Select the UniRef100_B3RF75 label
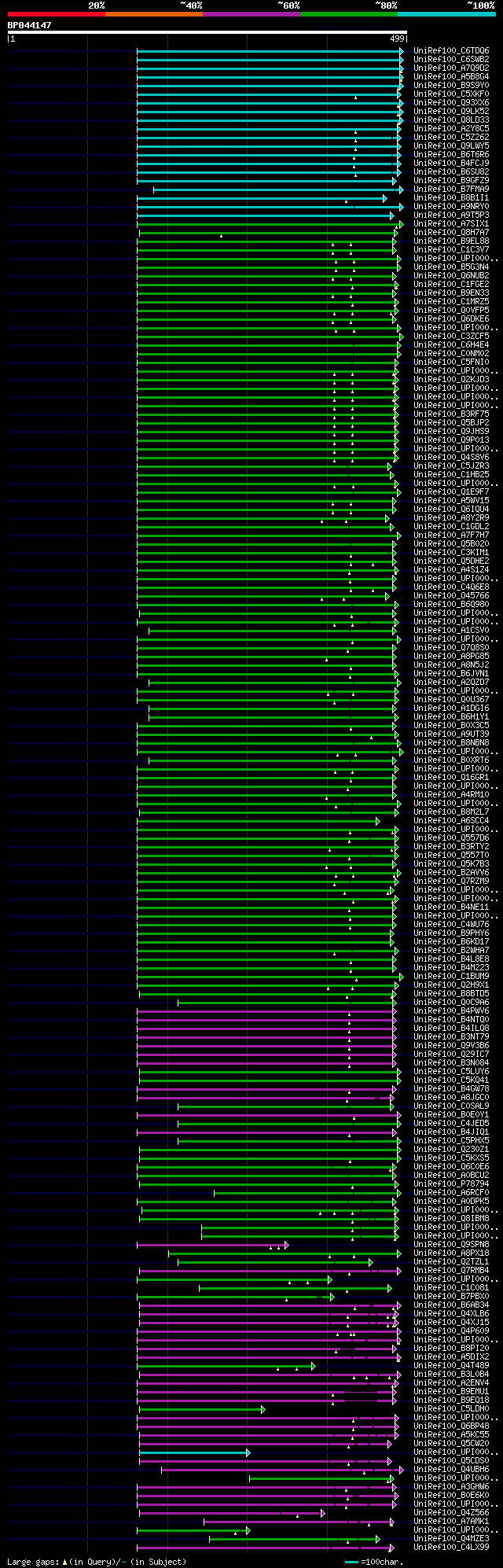Viewport: 503px width, 1568px height. click(x=451, y=414)
